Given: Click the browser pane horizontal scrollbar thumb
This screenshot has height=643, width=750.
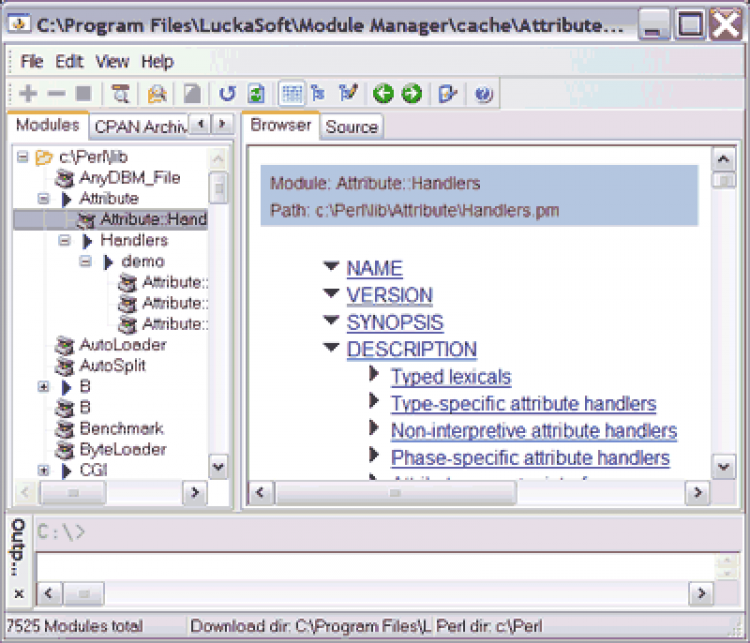Looking at the screenshot, I should point(395,492).
